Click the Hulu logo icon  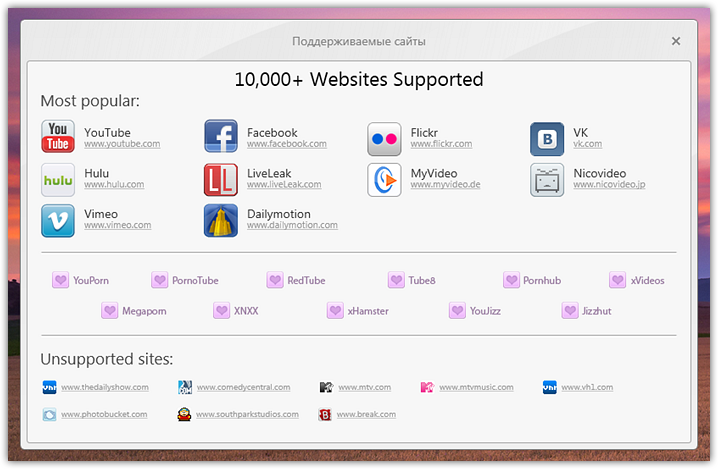tap(58, 180)
